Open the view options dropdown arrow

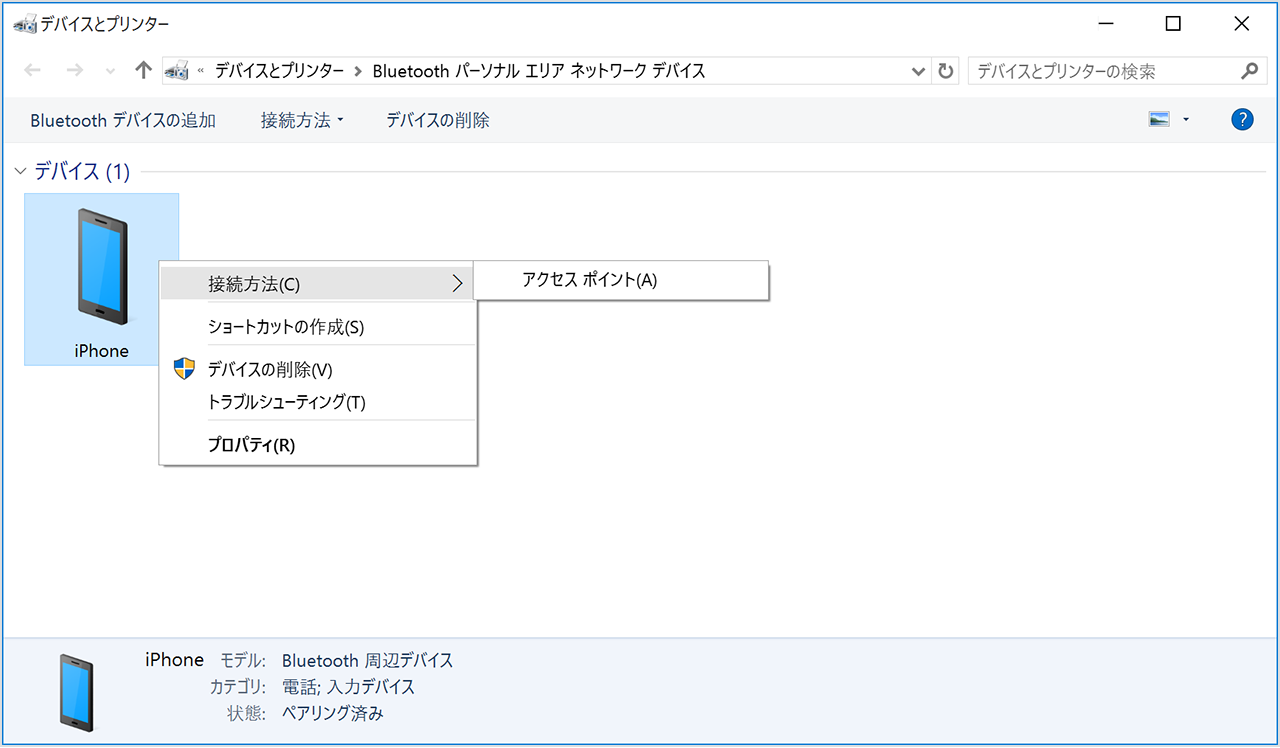(x=1186, y=120)
